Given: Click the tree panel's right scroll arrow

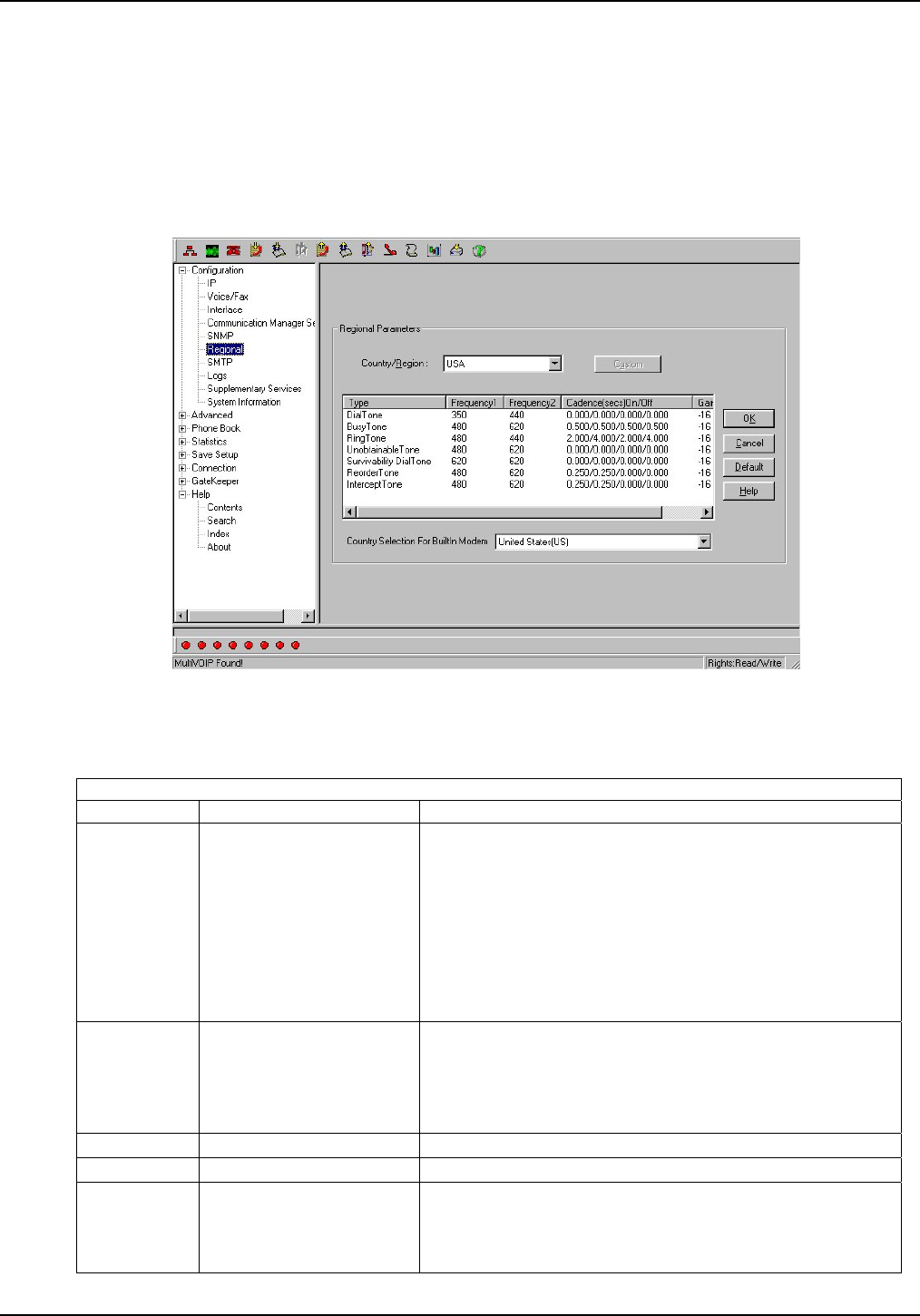Looking at the screenshot, I should tap(308, 616).
